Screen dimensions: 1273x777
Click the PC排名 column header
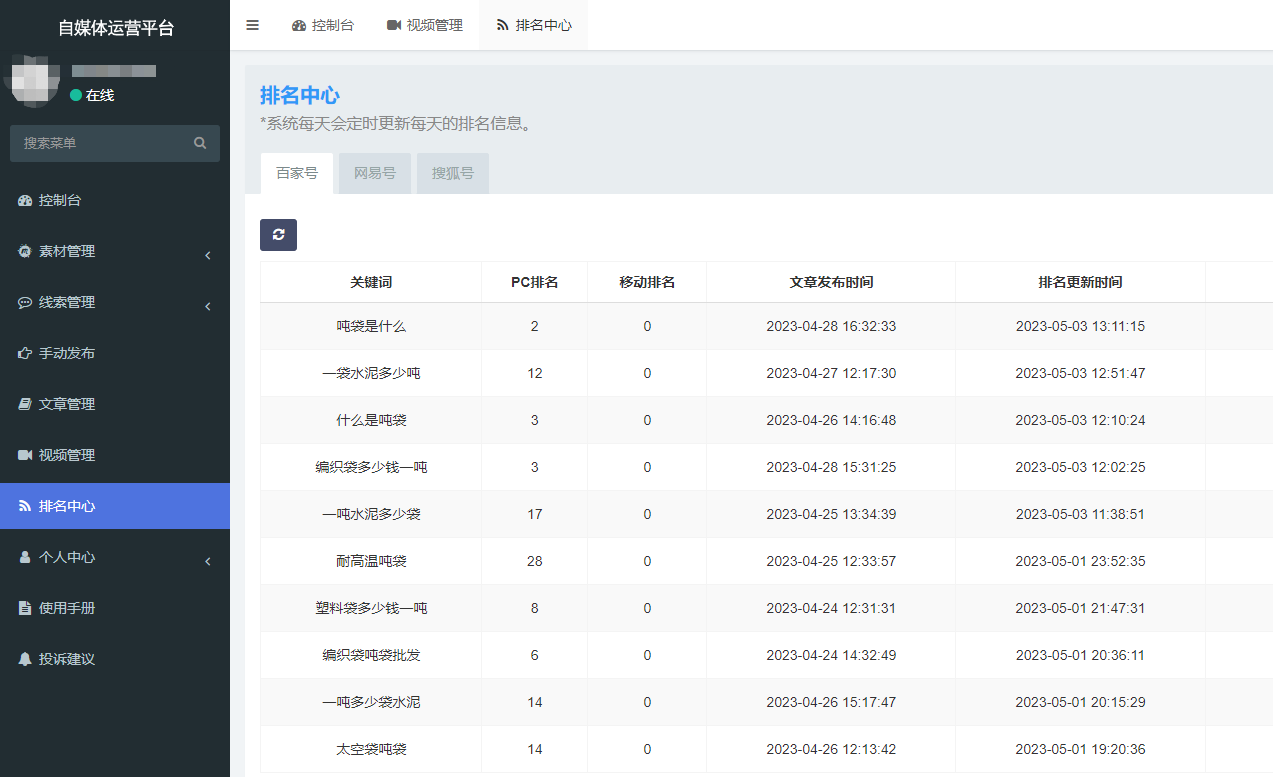(x=534, y=282)
